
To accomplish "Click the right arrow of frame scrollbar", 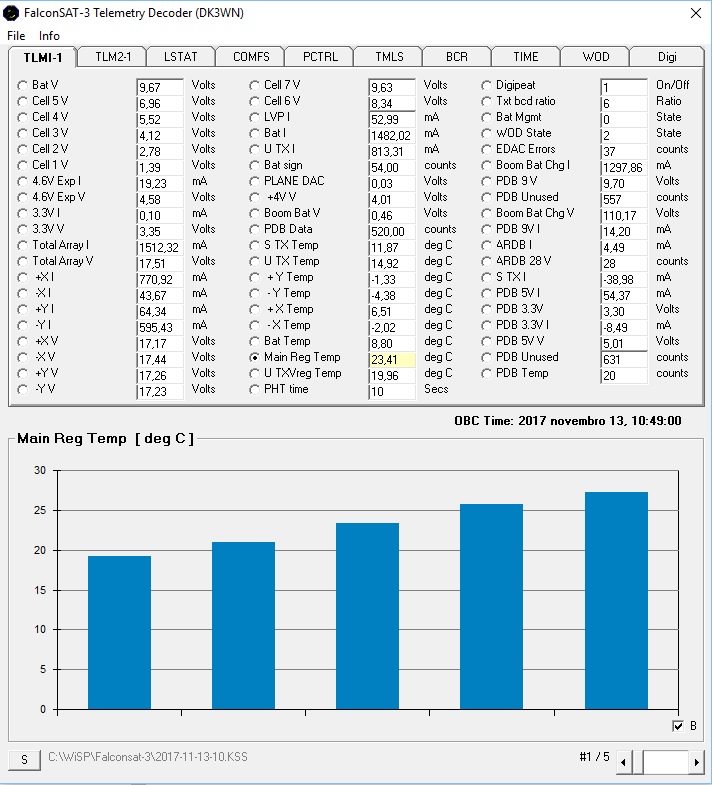I will pyautogui.click(x=696, y=762).
